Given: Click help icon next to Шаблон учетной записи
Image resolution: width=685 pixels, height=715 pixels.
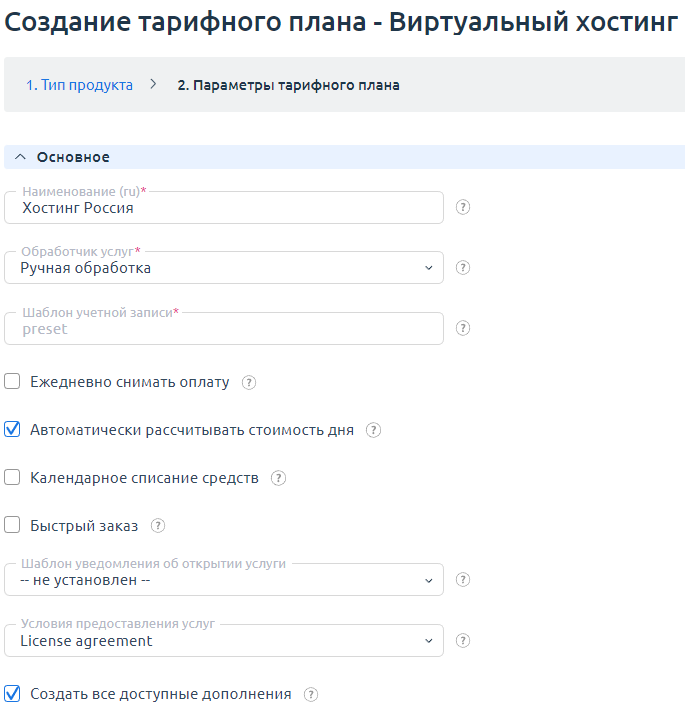Looking at the screenshot, I should 463,328.
